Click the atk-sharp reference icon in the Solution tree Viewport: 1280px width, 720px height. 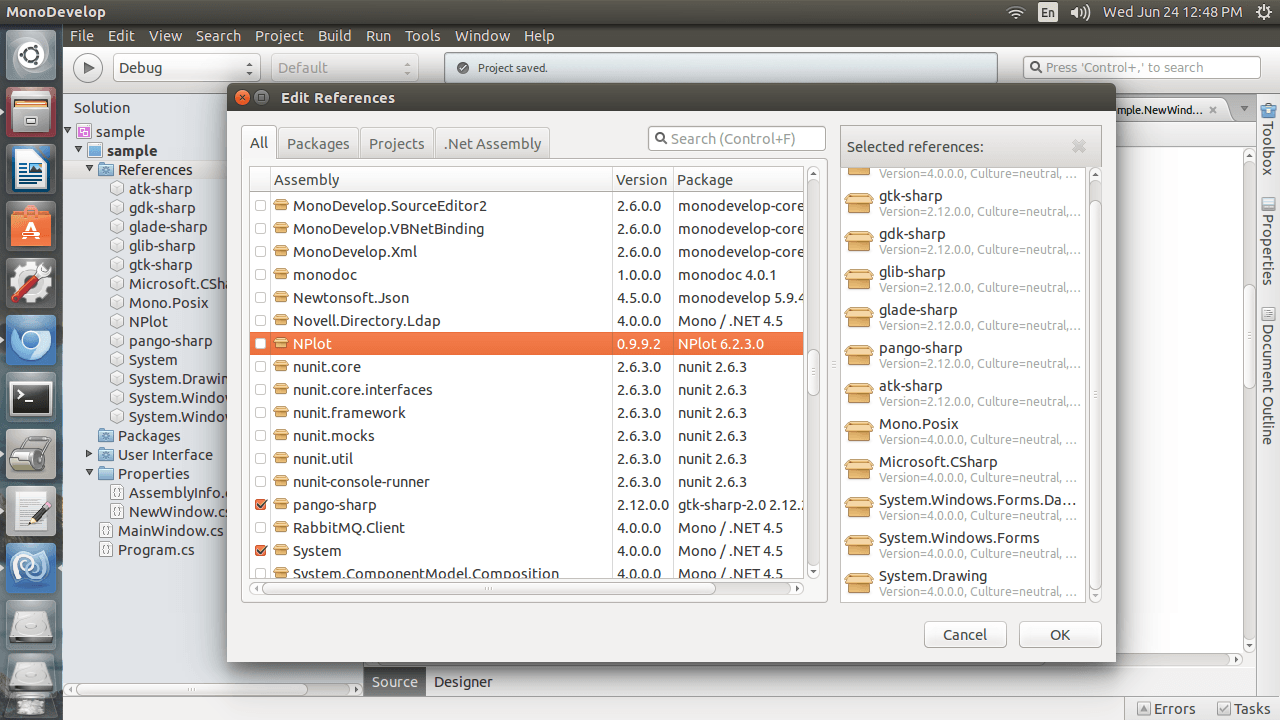point(117,189)
